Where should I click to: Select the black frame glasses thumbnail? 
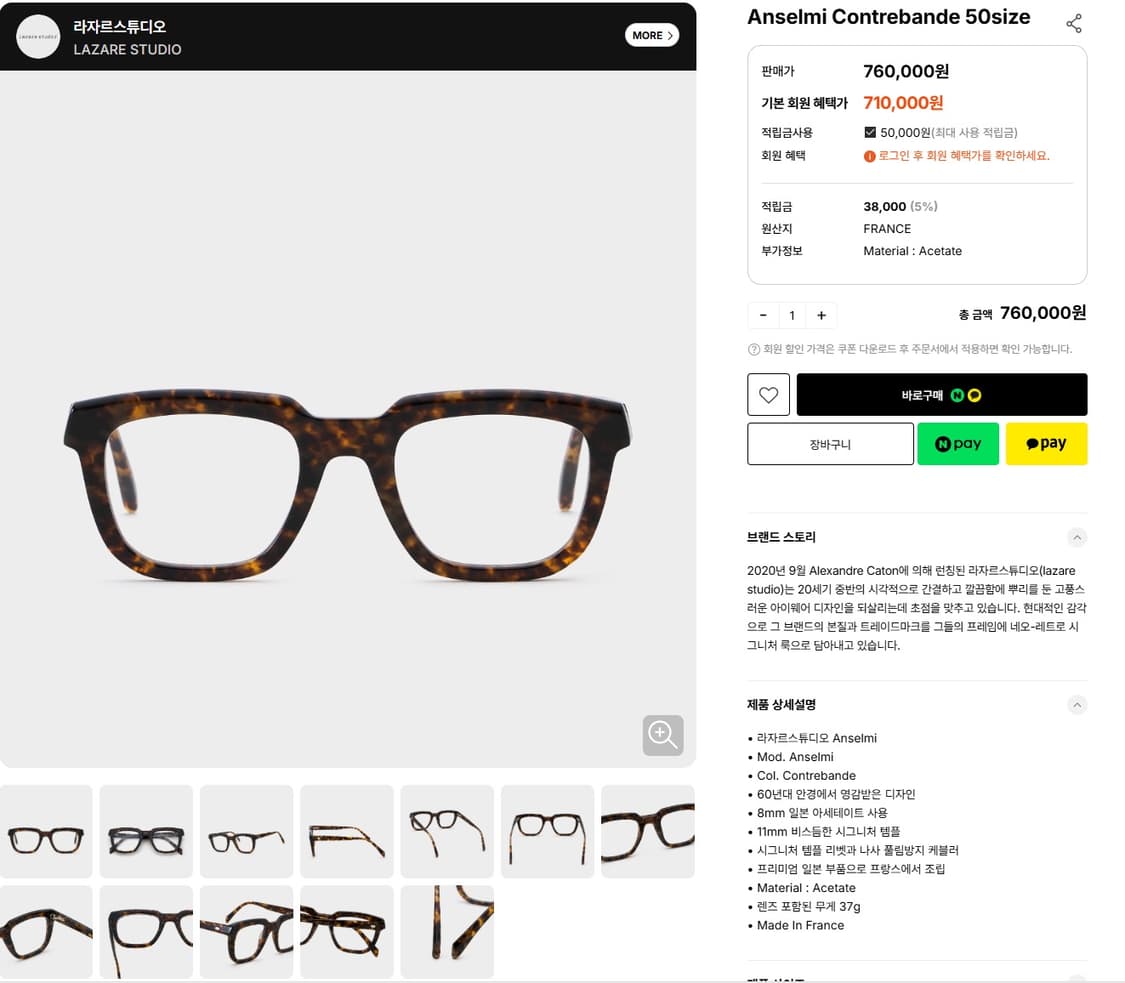tap(146, 832)
